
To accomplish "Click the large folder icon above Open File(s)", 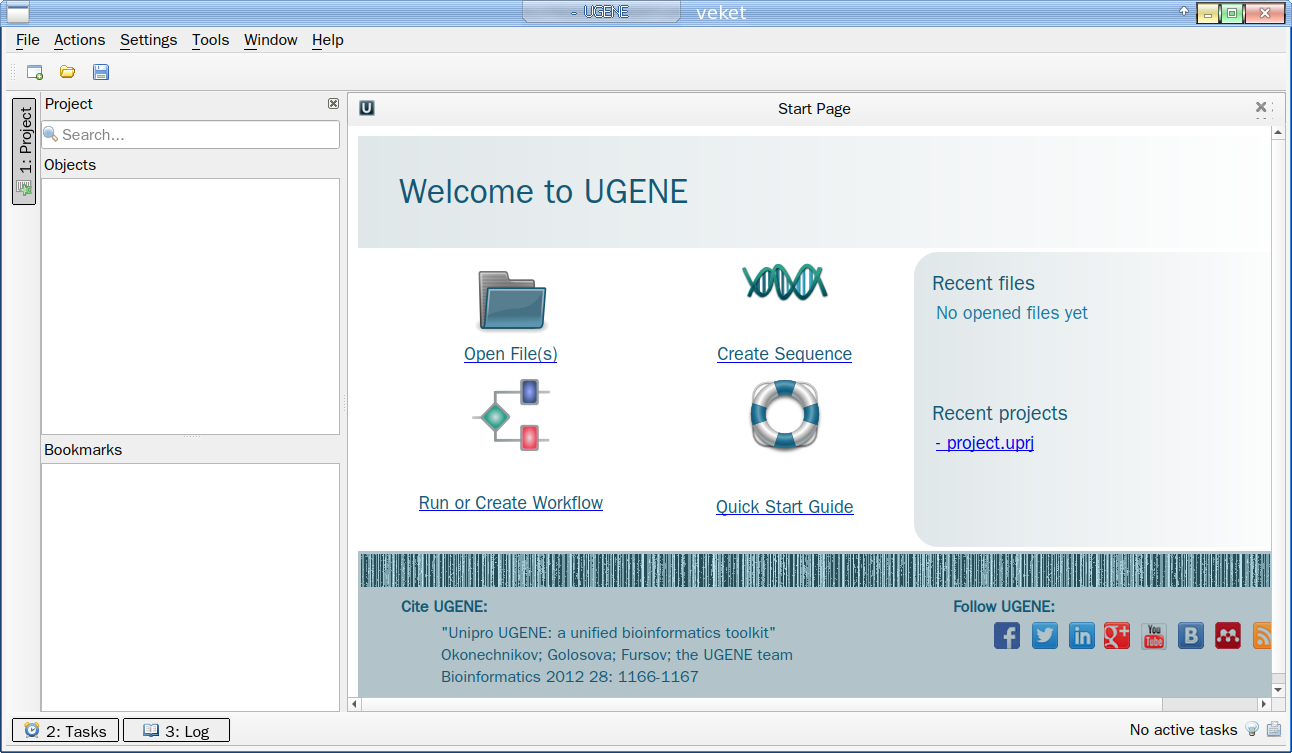I will 512,300.
